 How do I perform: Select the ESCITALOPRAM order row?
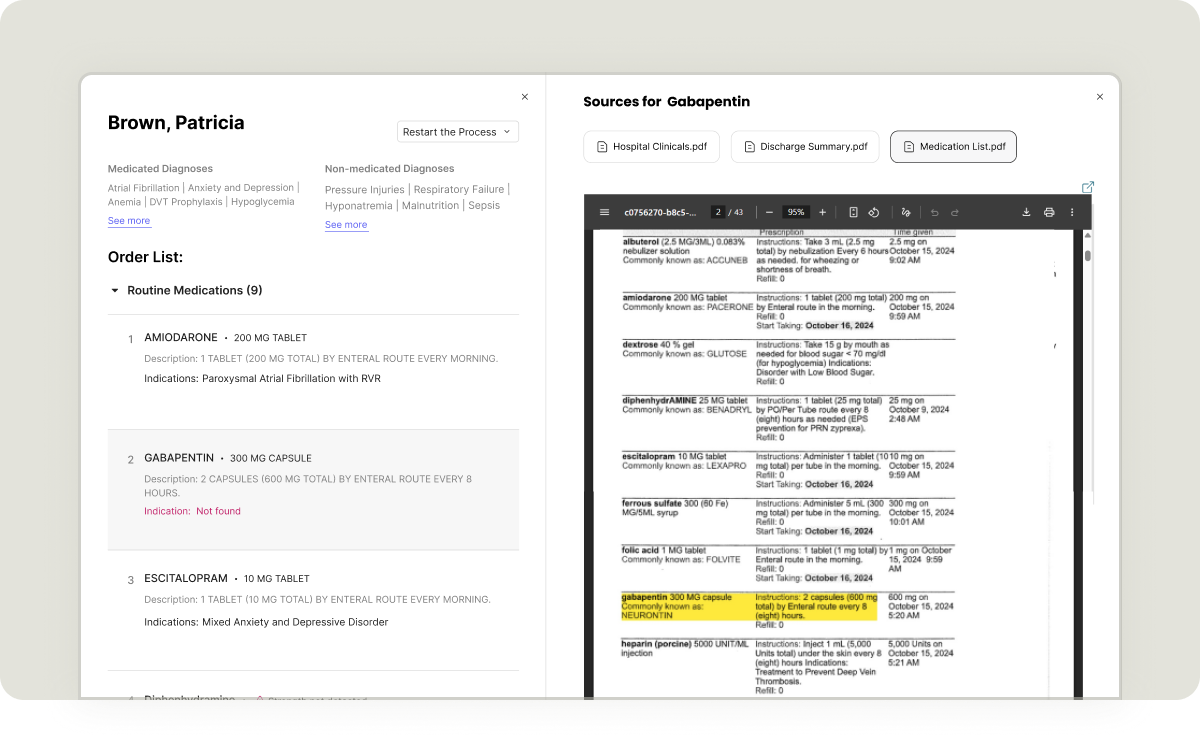point(313,610)
